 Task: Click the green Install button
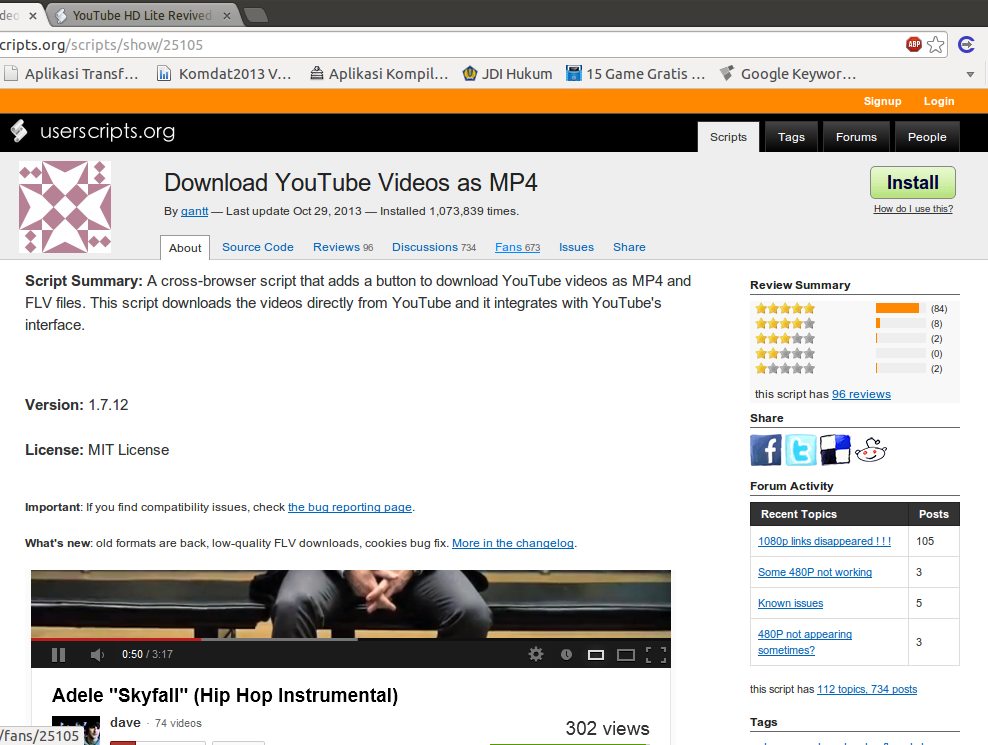(912, 183)
